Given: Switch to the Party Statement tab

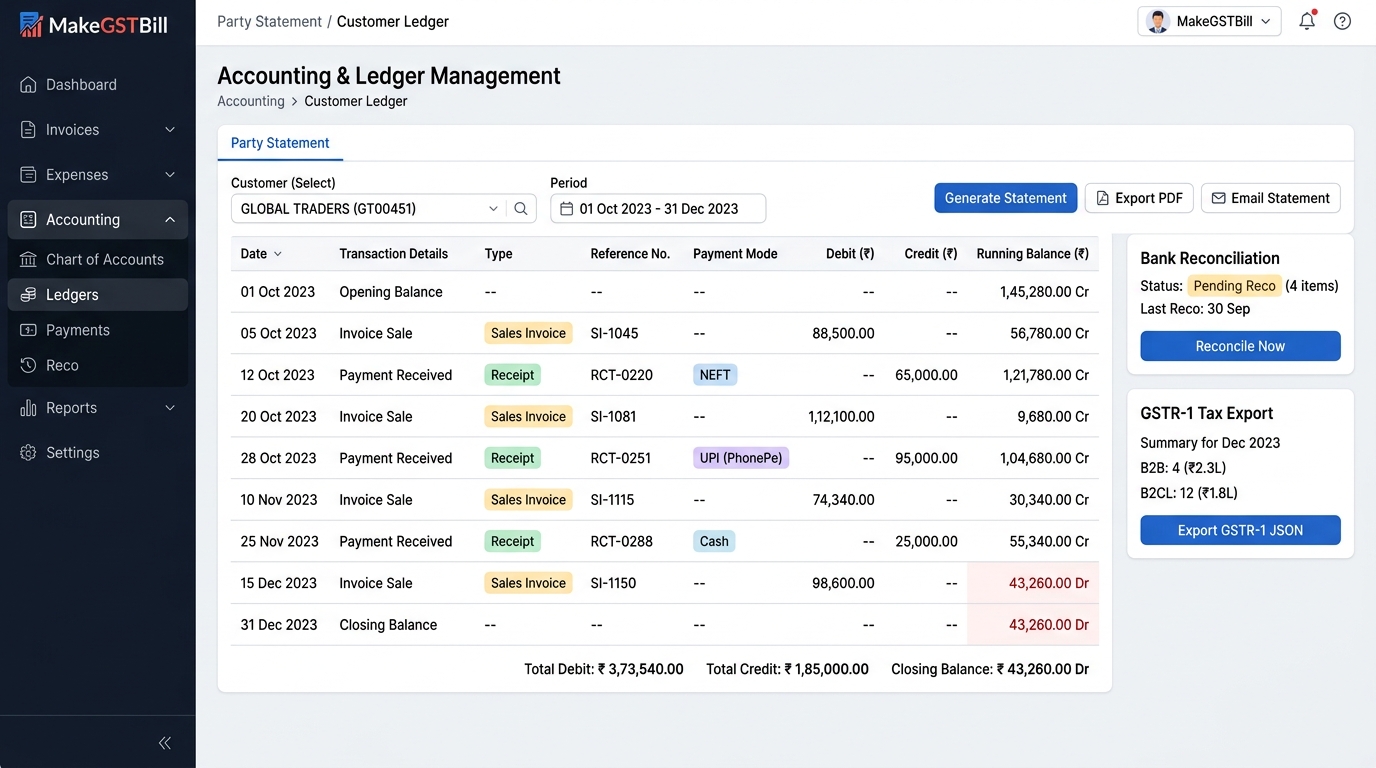Looking at the screenshot, I should (280, 143).
